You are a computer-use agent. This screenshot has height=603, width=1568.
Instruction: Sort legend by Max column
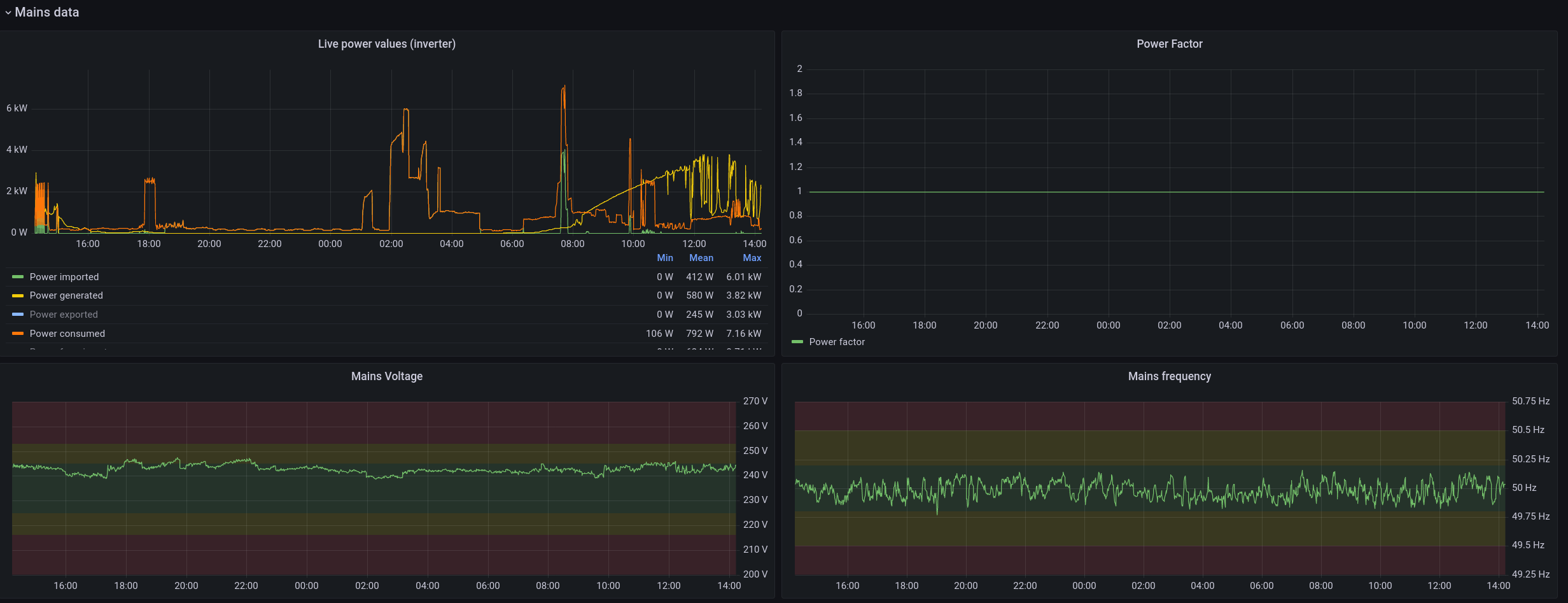(752, 258)
